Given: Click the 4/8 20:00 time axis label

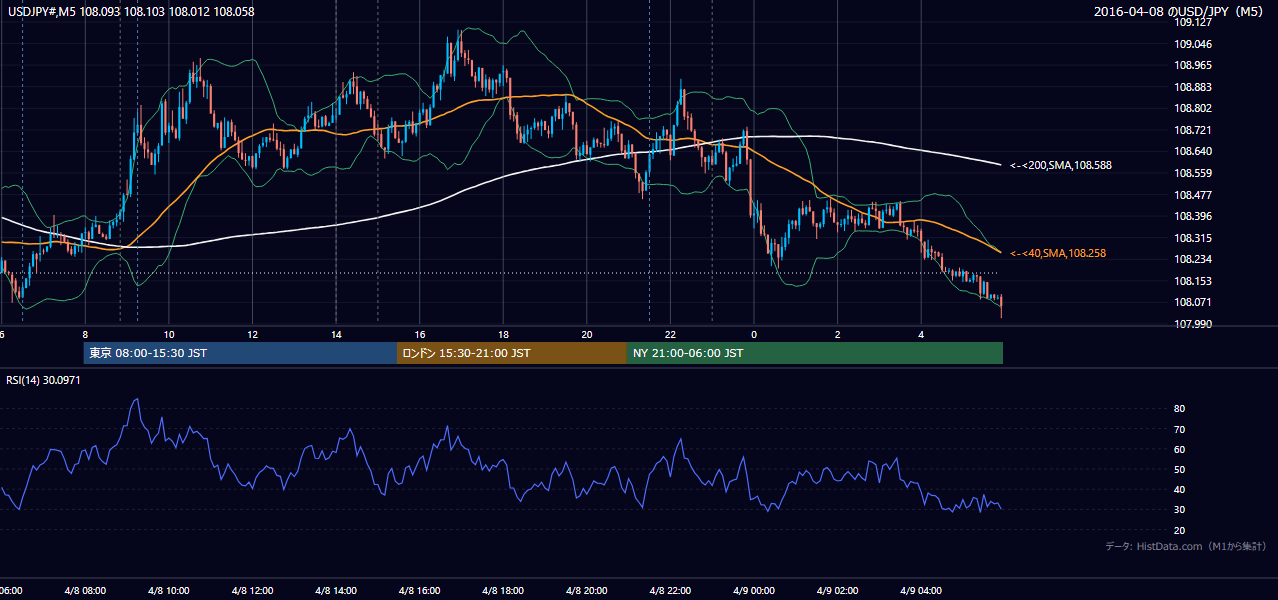Looking at the screenshot, I should (x=586, y=590).
